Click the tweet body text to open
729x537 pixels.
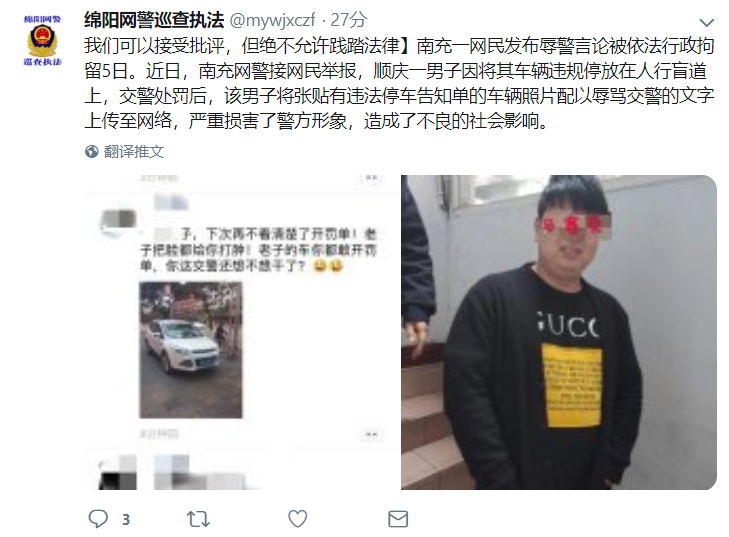[399, 83]
